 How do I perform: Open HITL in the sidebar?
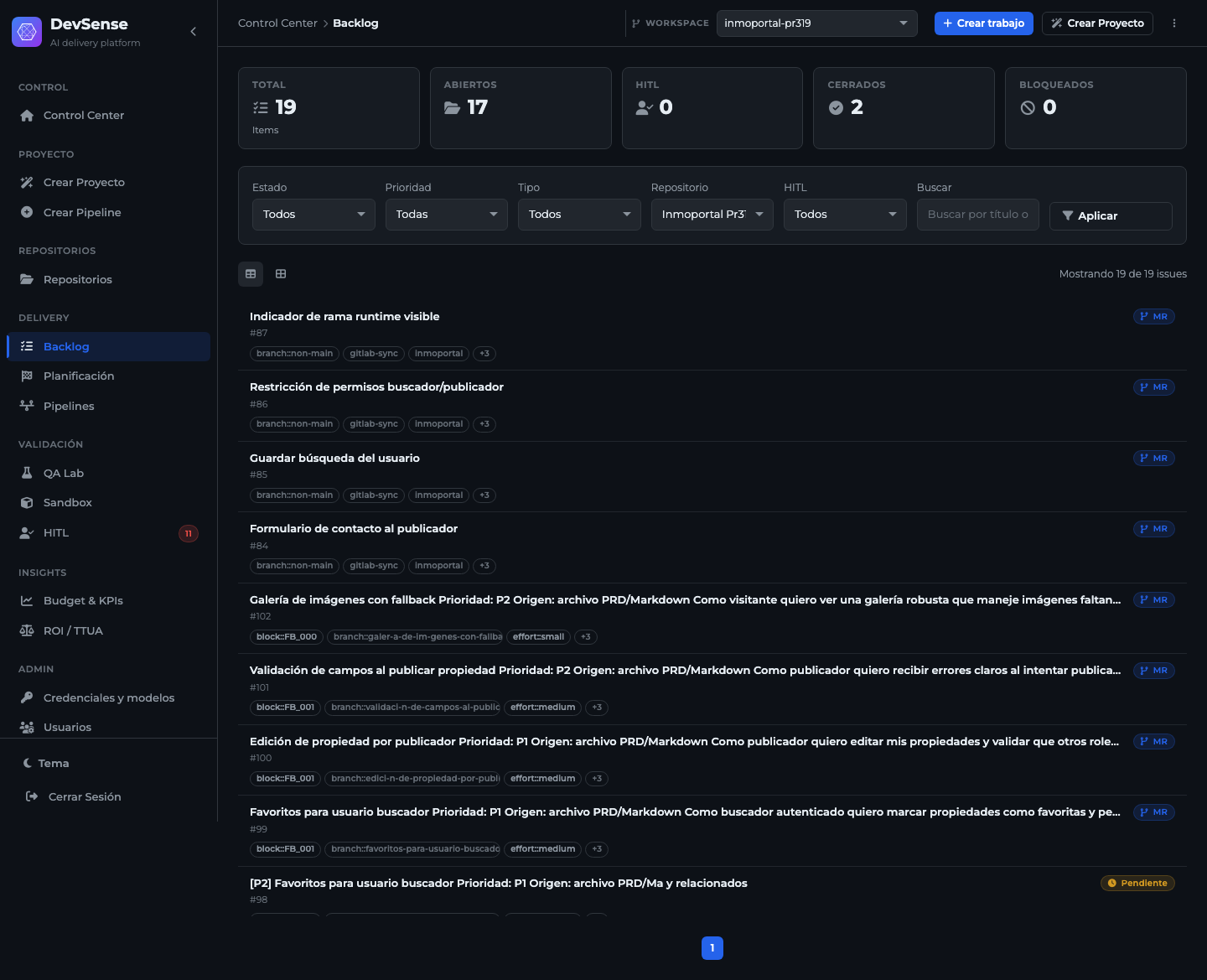[109, 533]
